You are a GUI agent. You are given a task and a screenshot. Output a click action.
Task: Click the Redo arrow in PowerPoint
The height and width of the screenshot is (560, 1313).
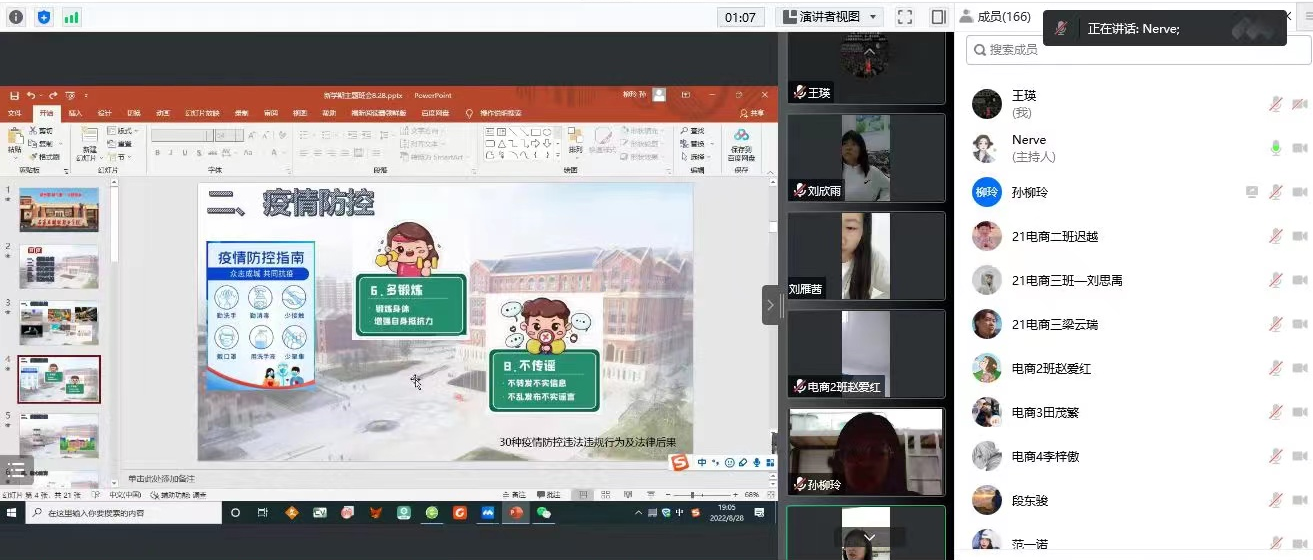pyautogui.click(x=55, y=95)
